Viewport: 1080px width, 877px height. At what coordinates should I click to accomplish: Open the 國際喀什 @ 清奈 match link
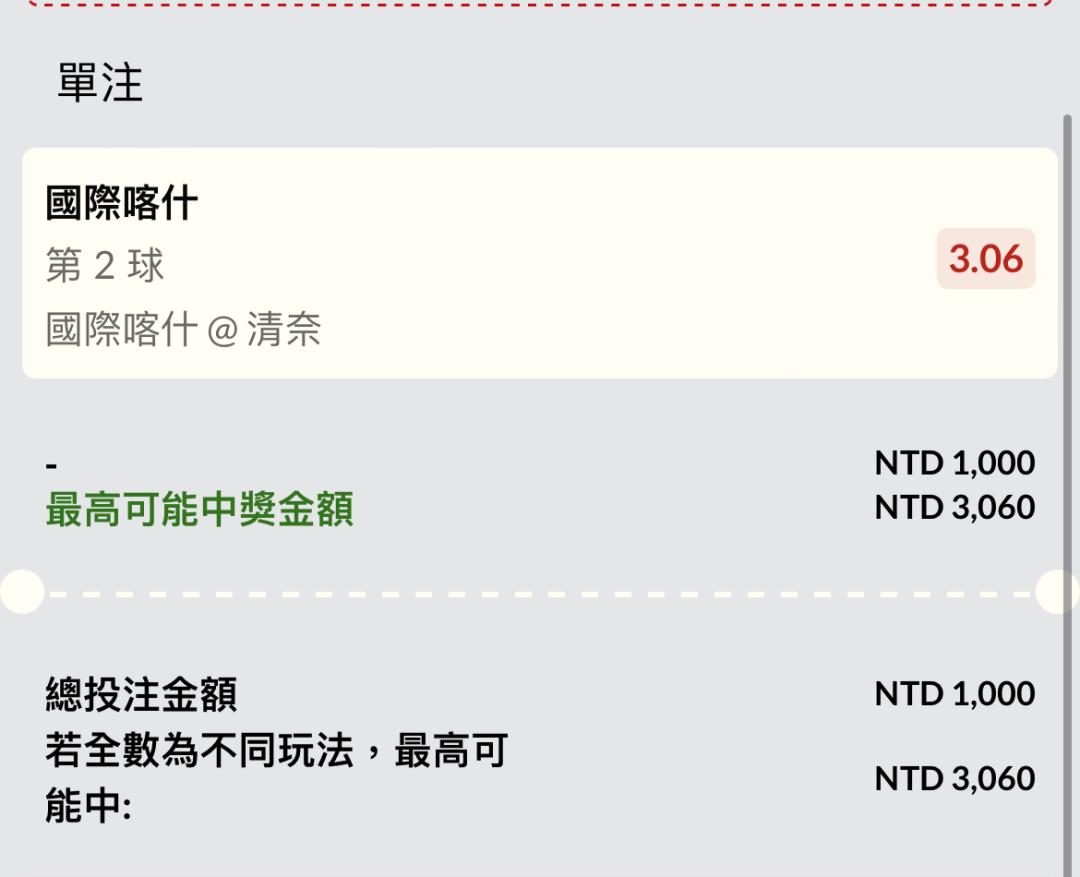click(183, 329)
